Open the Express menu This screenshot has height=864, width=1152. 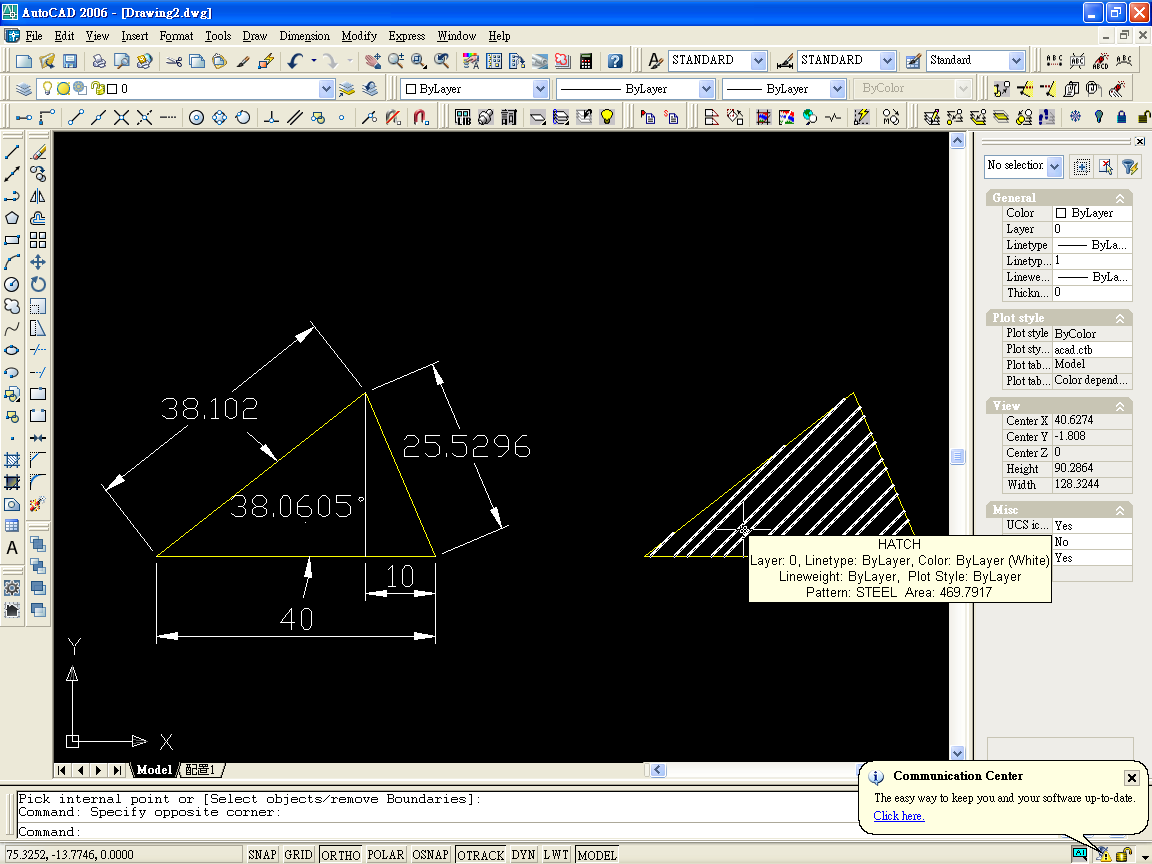click(407, 36)
